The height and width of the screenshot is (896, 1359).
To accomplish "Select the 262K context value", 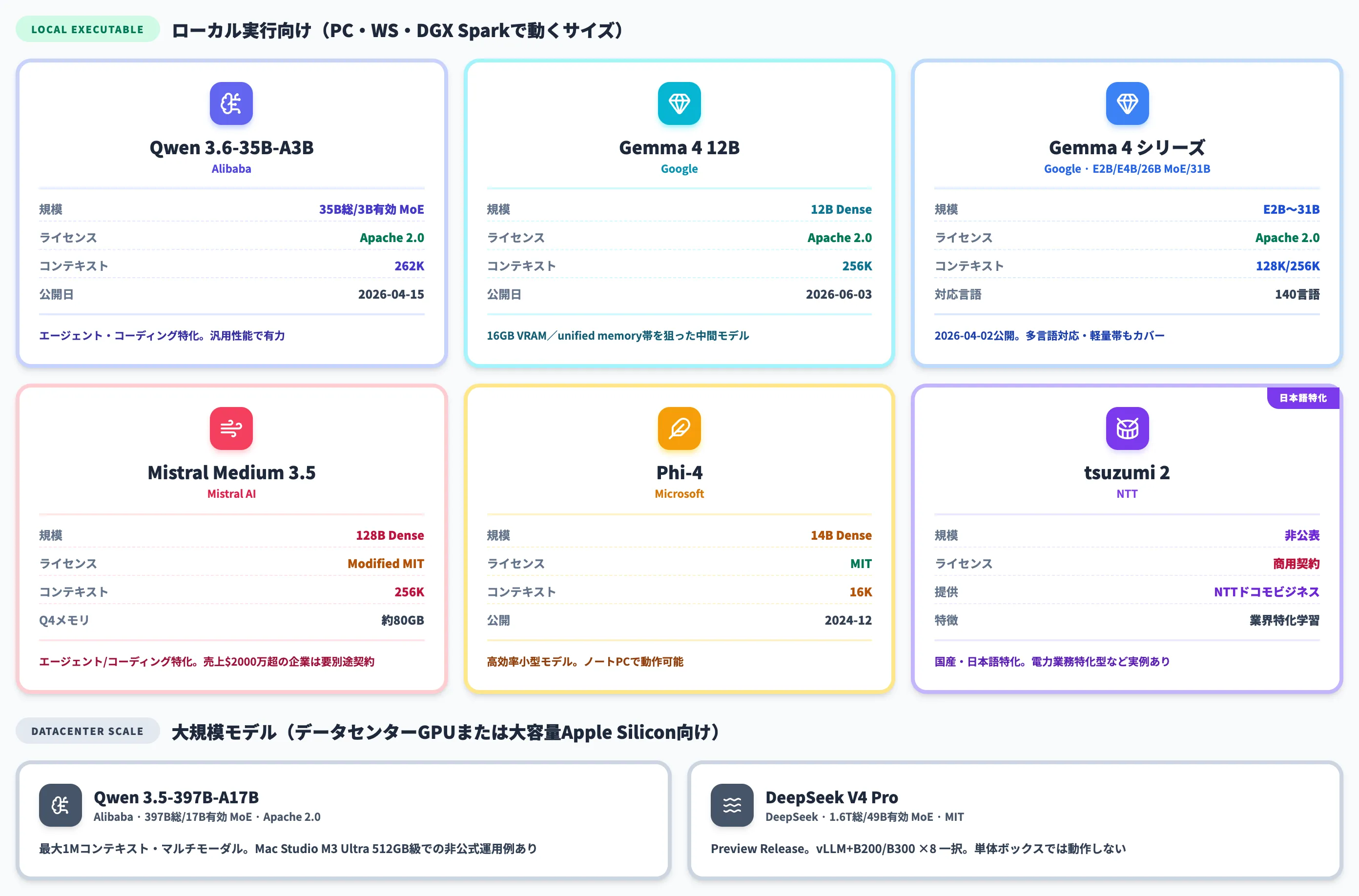I will pos(409,265).
